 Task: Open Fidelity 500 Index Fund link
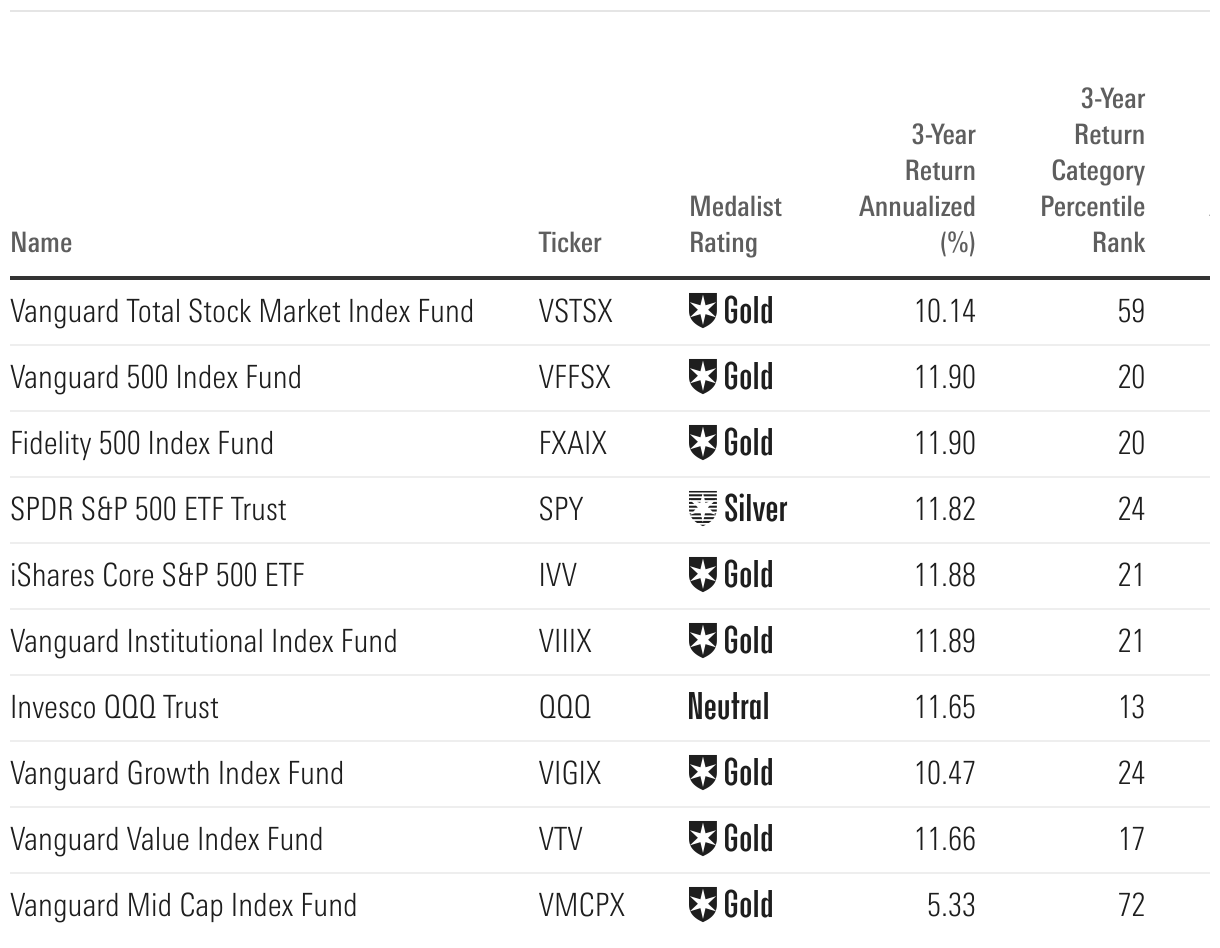click(142, 443)
